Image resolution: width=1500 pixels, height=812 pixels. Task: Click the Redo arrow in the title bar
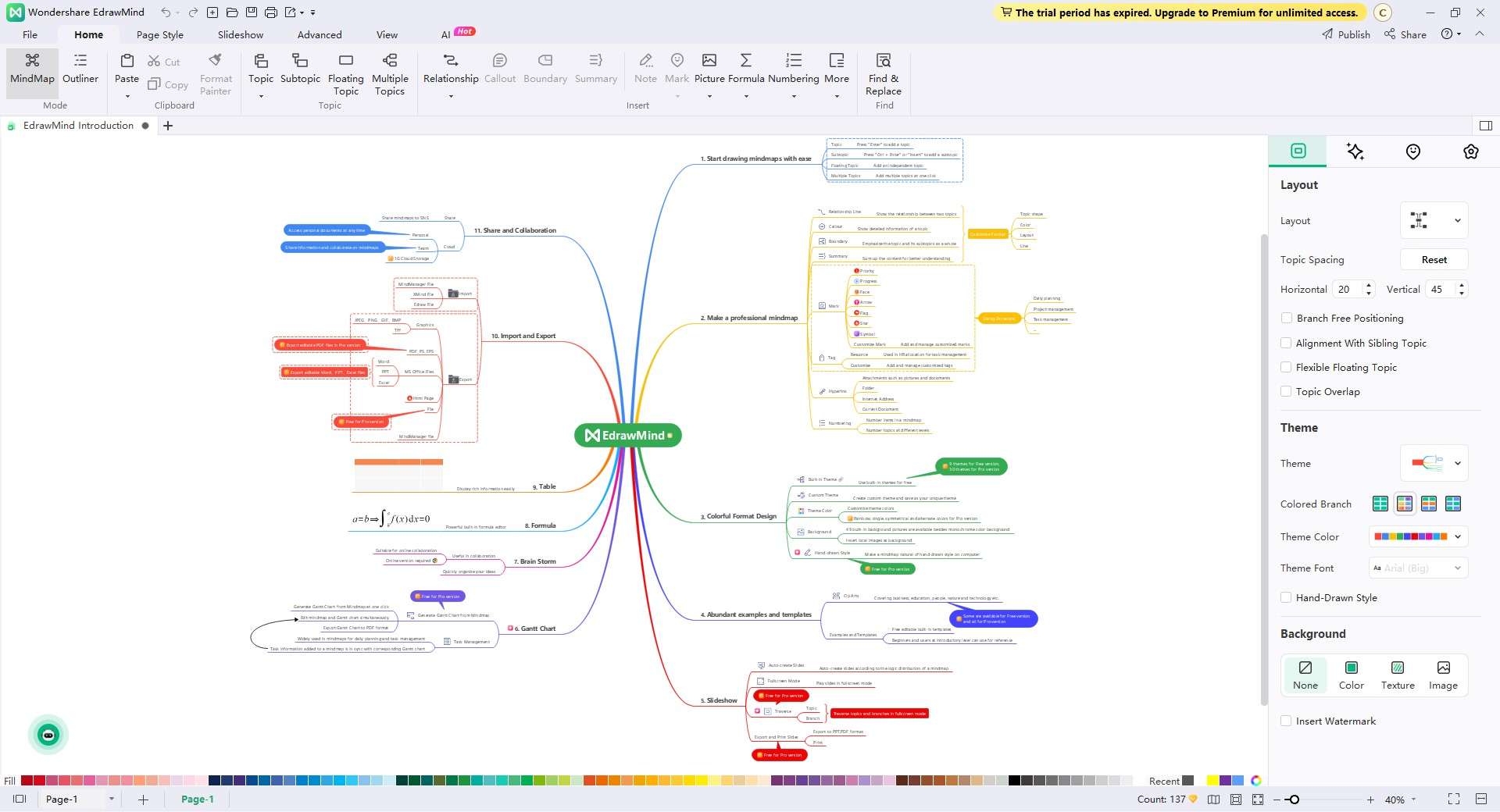(x=192, y=12)
